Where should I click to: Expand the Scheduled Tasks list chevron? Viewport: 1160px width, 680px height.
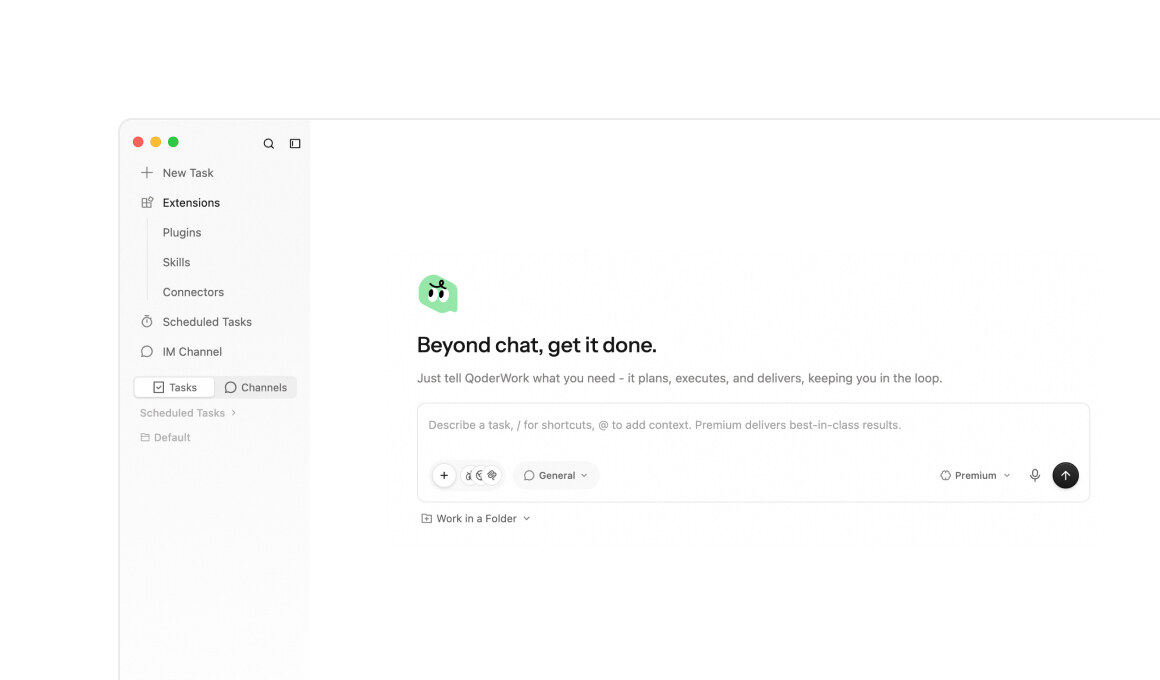pyautogui.click(x=234, y=413)
